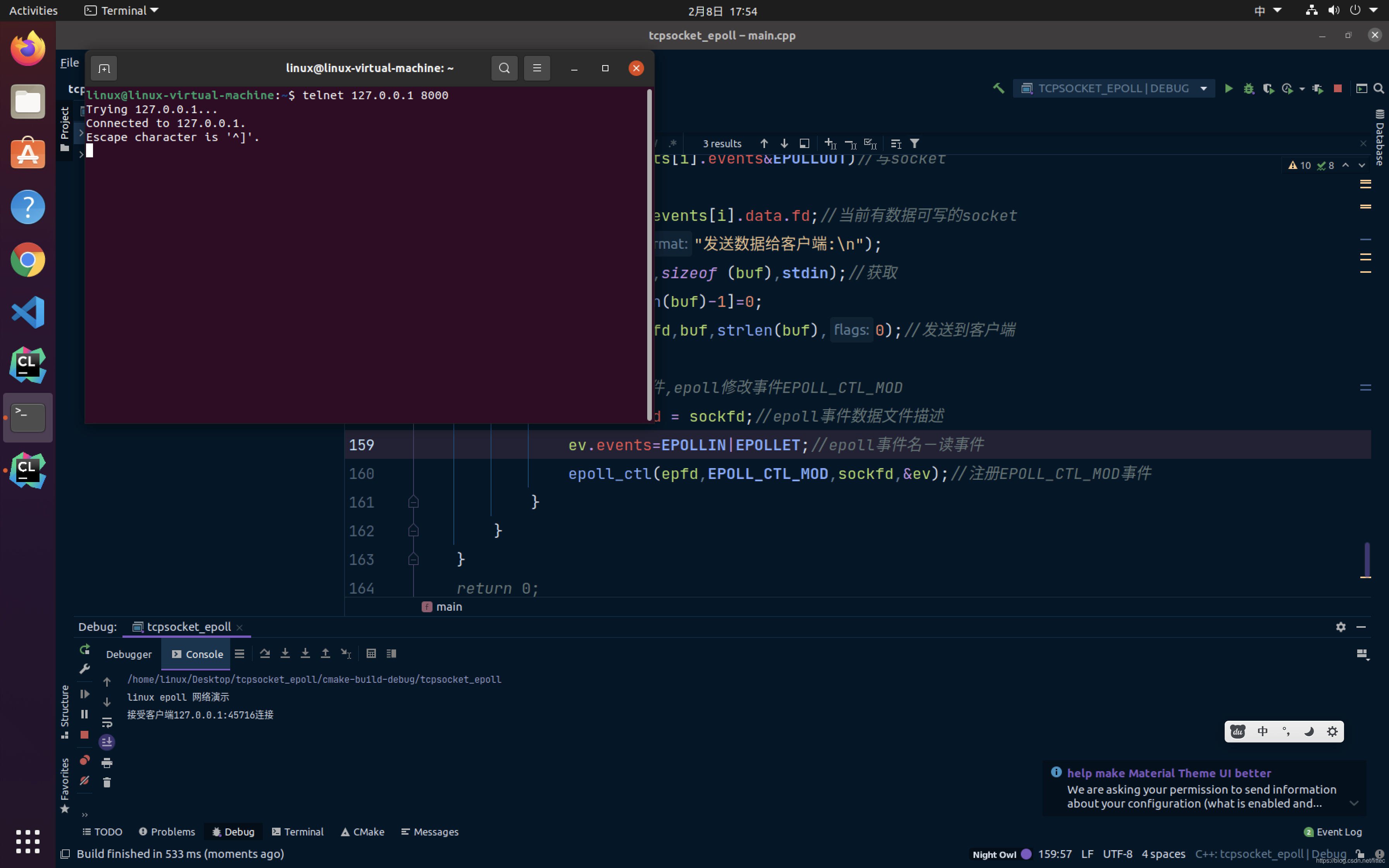Toggle scroll to end of console
Screen dimensions: 1389x868
107,742
